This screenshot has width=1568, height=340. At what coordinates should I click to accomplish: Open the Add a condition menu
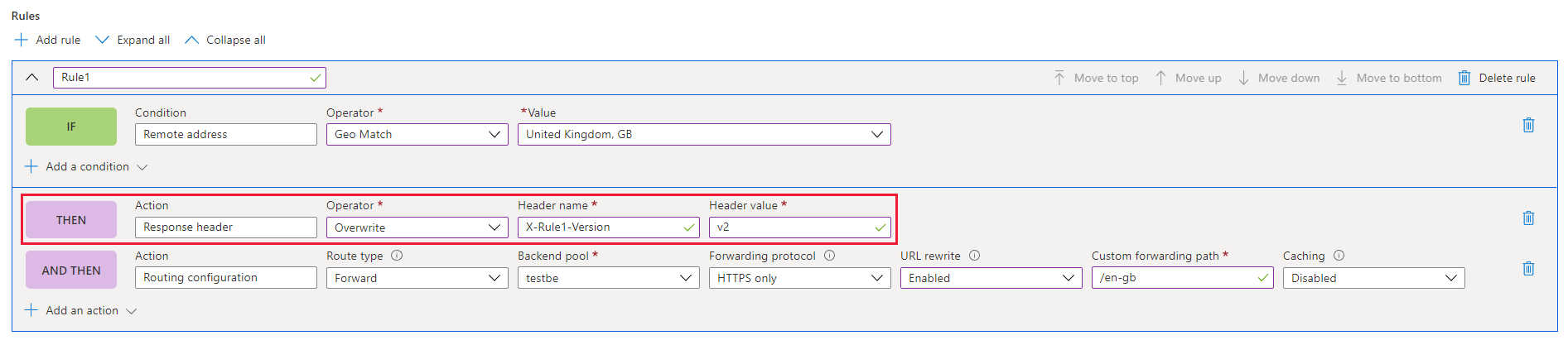(86, 166)
